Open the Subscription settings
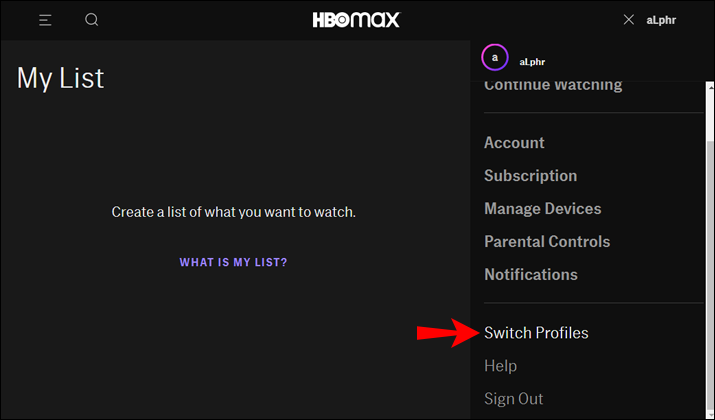The image size is (715, 420). tap(530, 176)
